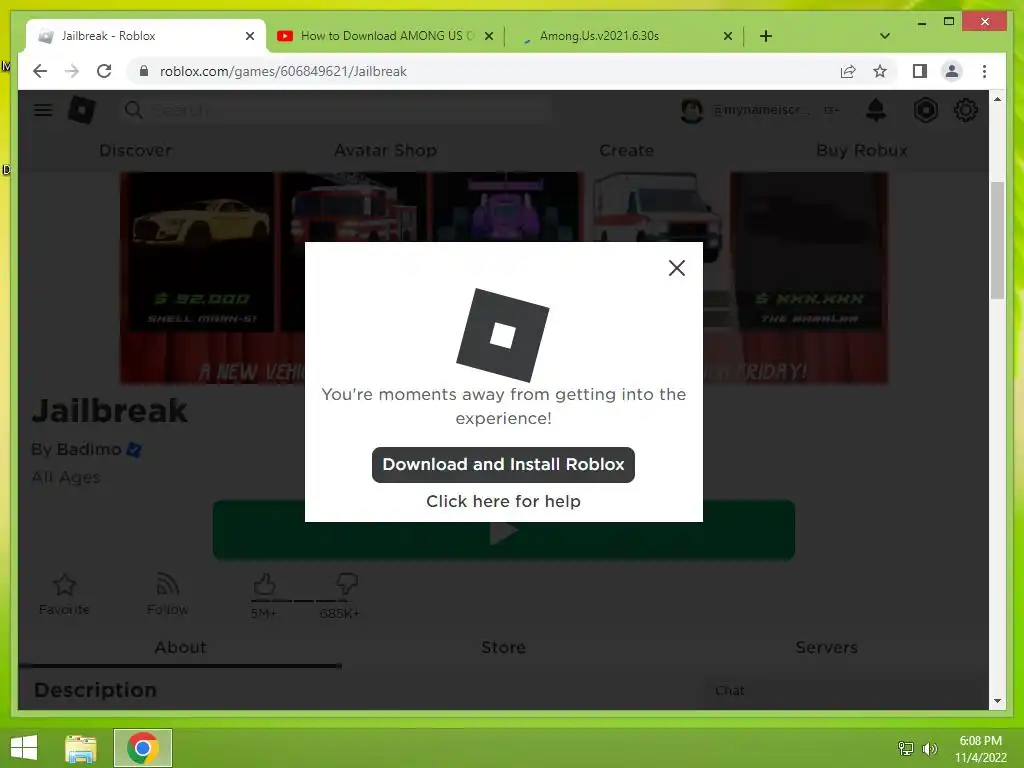Click the address bar URL
Viewport: 1024px width, 768px height.
coord(283,71)
